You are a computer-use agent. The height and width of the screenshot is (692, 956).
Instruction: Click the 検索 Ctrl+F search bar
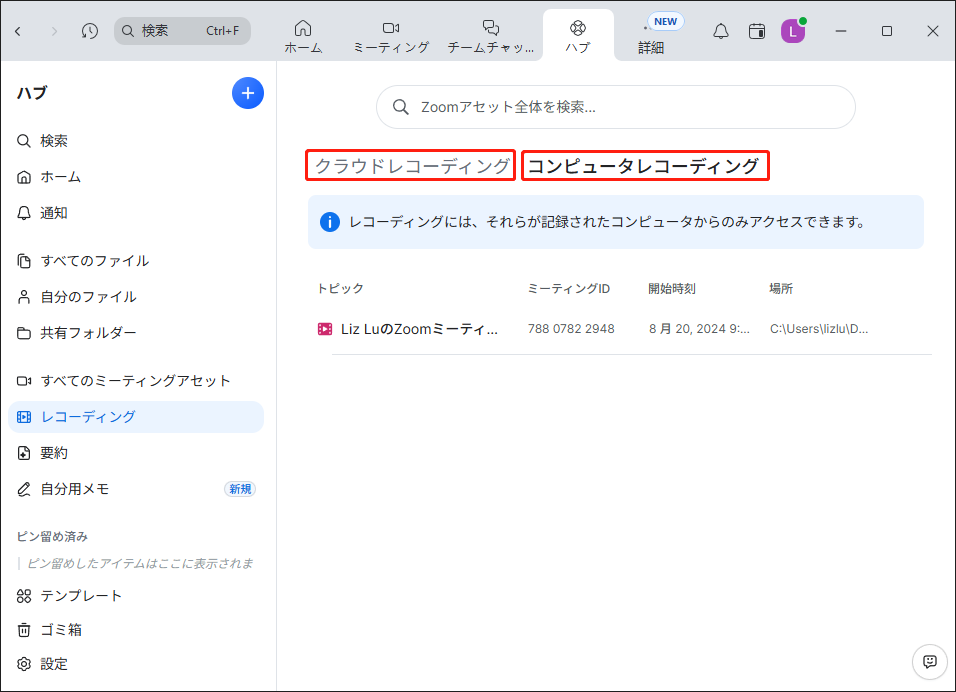tap(182, 31)
